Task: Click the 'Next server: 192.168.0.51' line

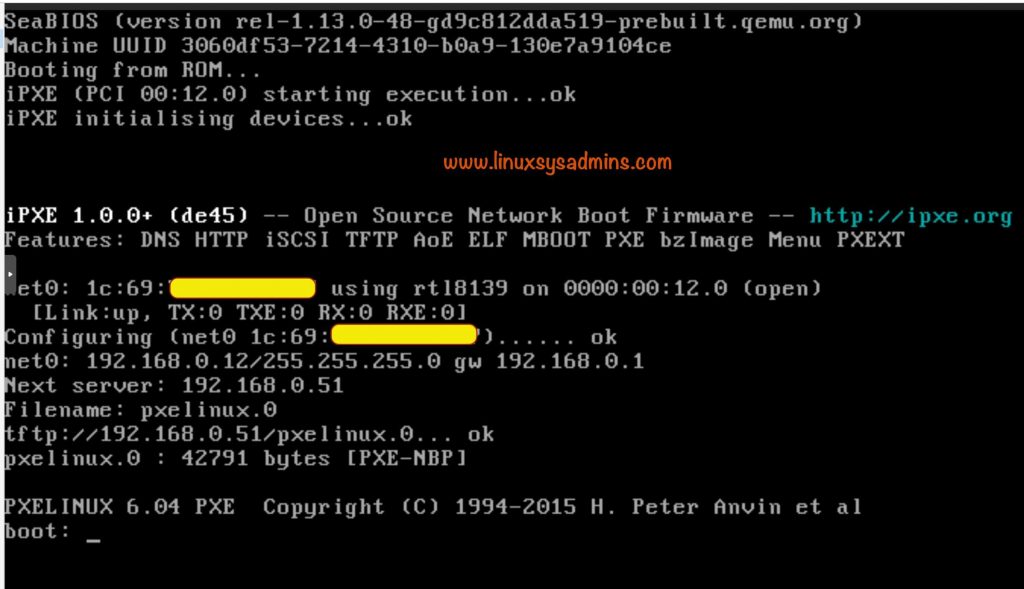Action: coord(174,385)
